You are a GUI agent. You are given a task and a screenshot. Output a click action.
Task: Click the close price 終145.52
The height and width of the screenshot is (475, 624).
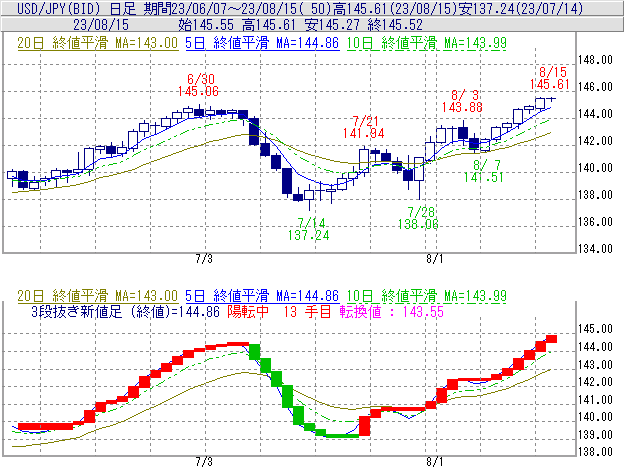395,25
